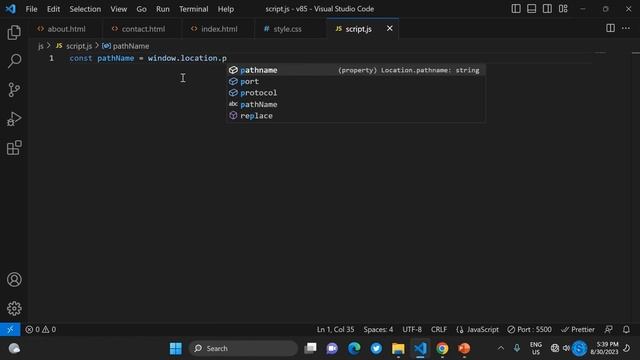
Task: Click the notifications bell in status bar
Action: coord(626,329)
